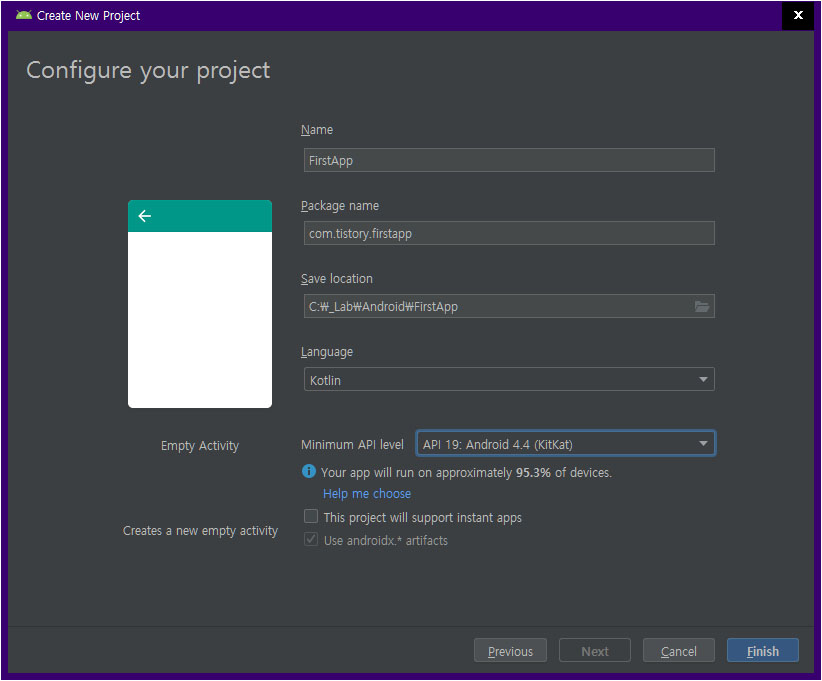Click the 95.3% of devices message
822x681 pixels.
(x=466, y=472)
